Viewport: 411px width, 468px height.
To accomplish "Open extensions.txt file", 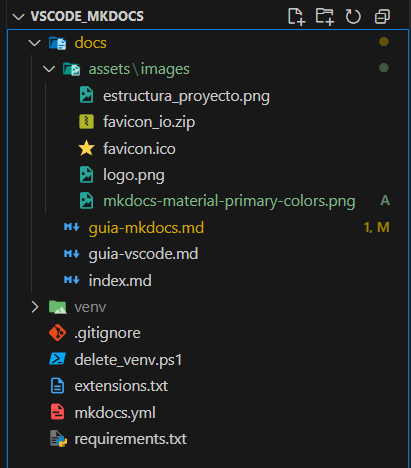I will click(x=208, y=386).
